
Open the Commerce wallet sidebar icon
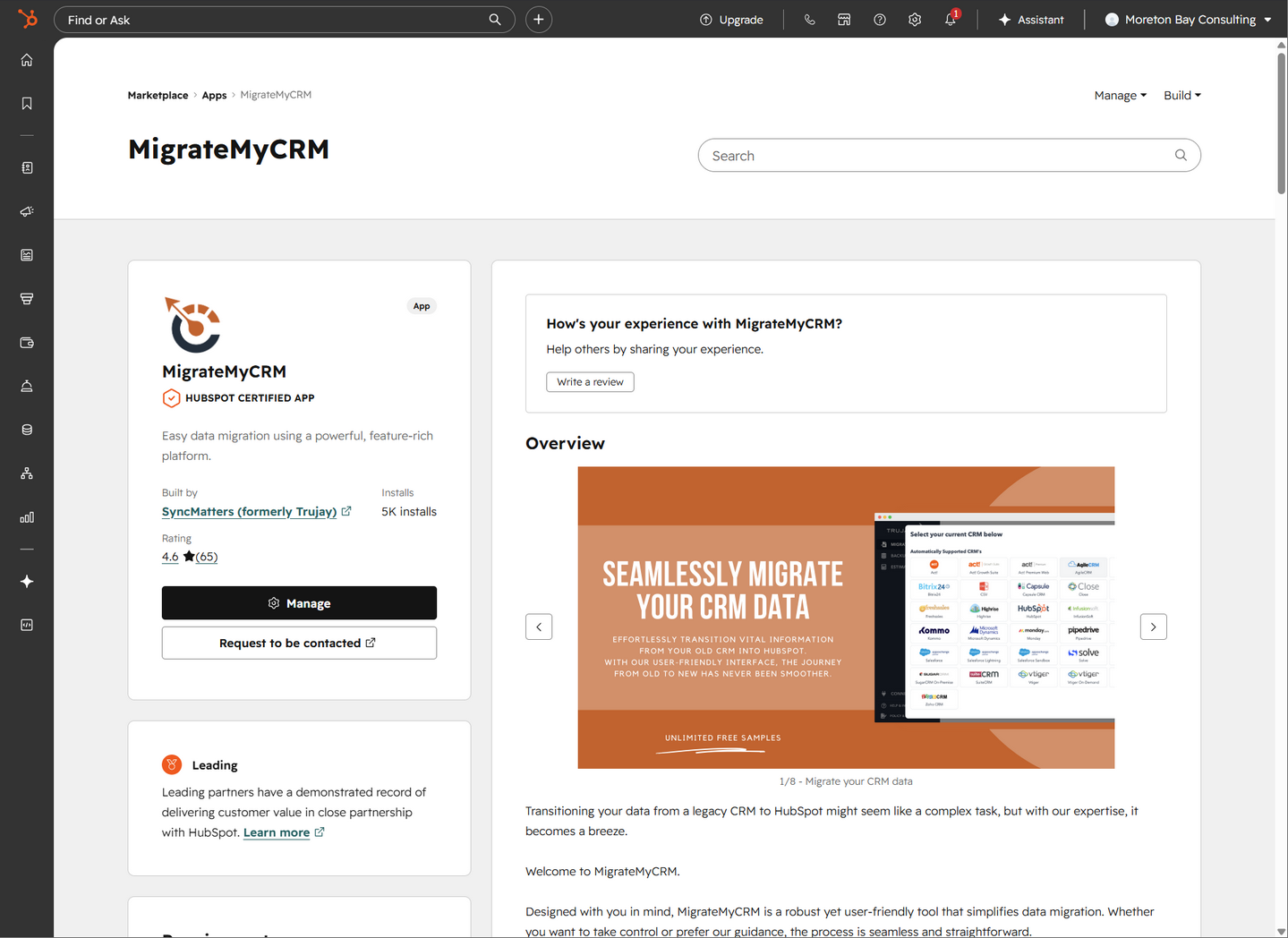(x=27, y=343)
